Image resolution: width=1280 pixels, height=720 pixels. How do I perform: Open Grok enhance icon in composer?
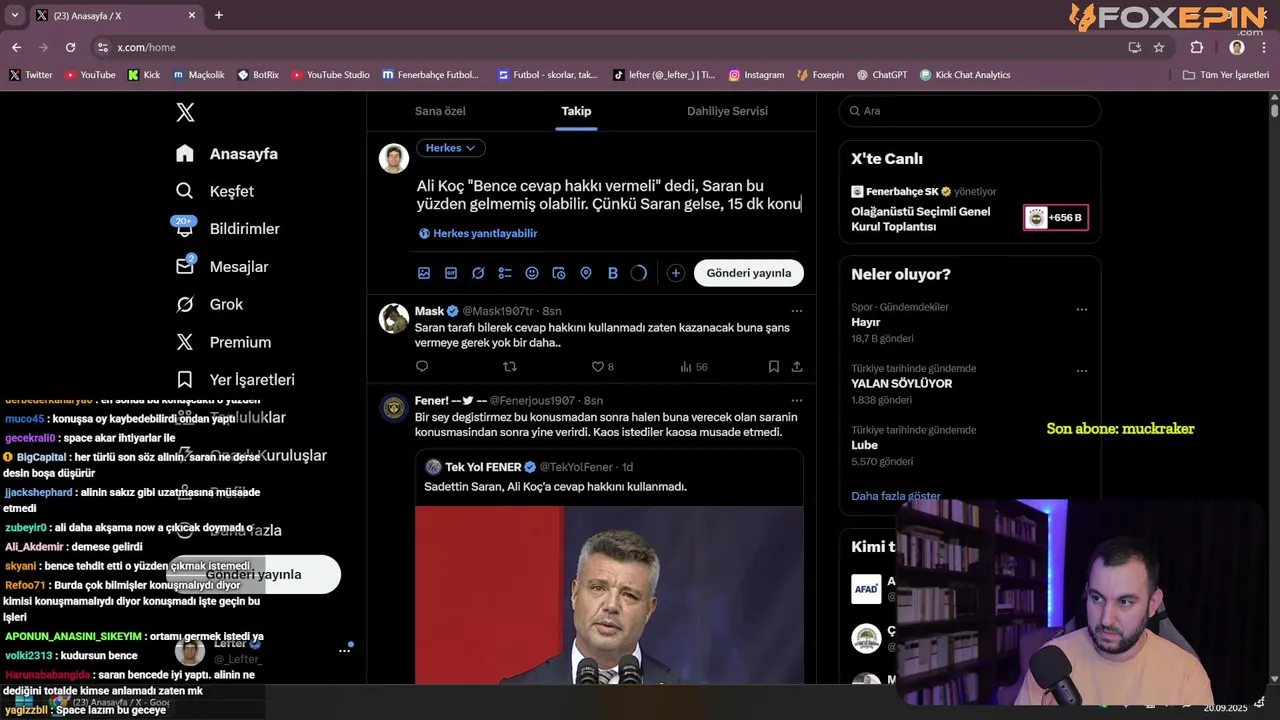[x=478, y=273]
